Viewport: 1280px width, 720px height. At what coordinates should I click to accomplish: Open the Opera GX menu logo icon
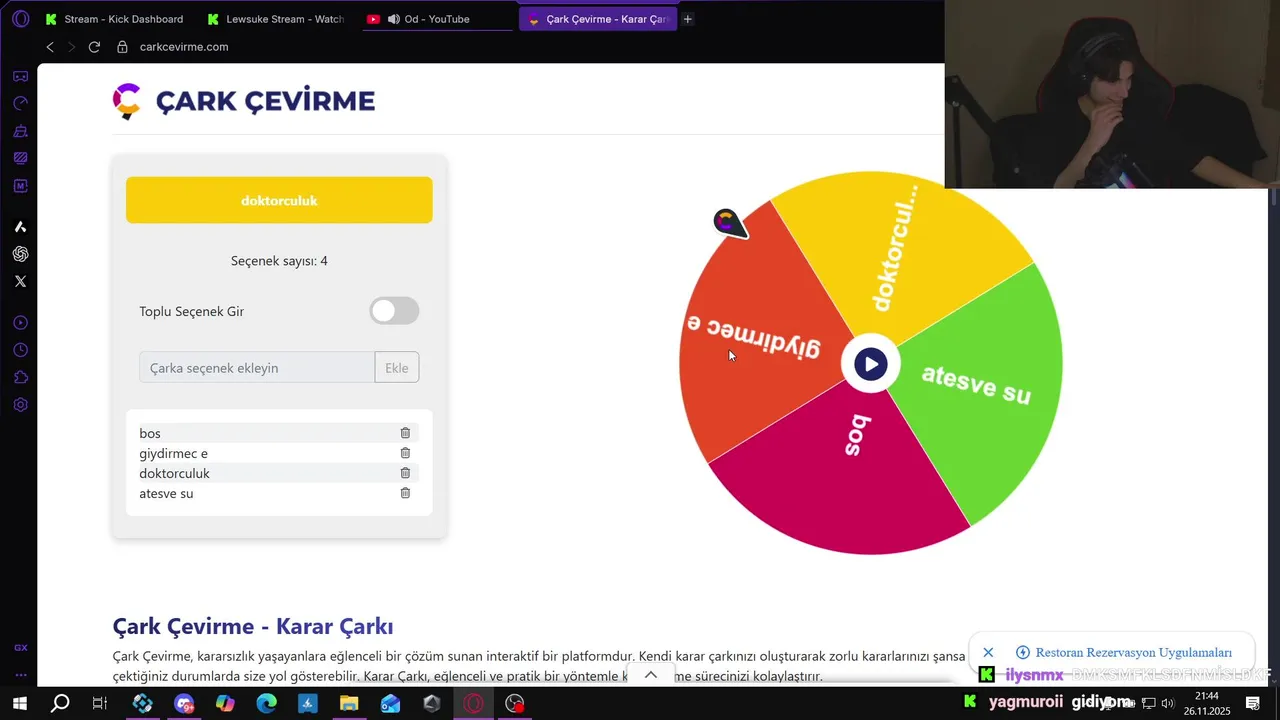20,19
